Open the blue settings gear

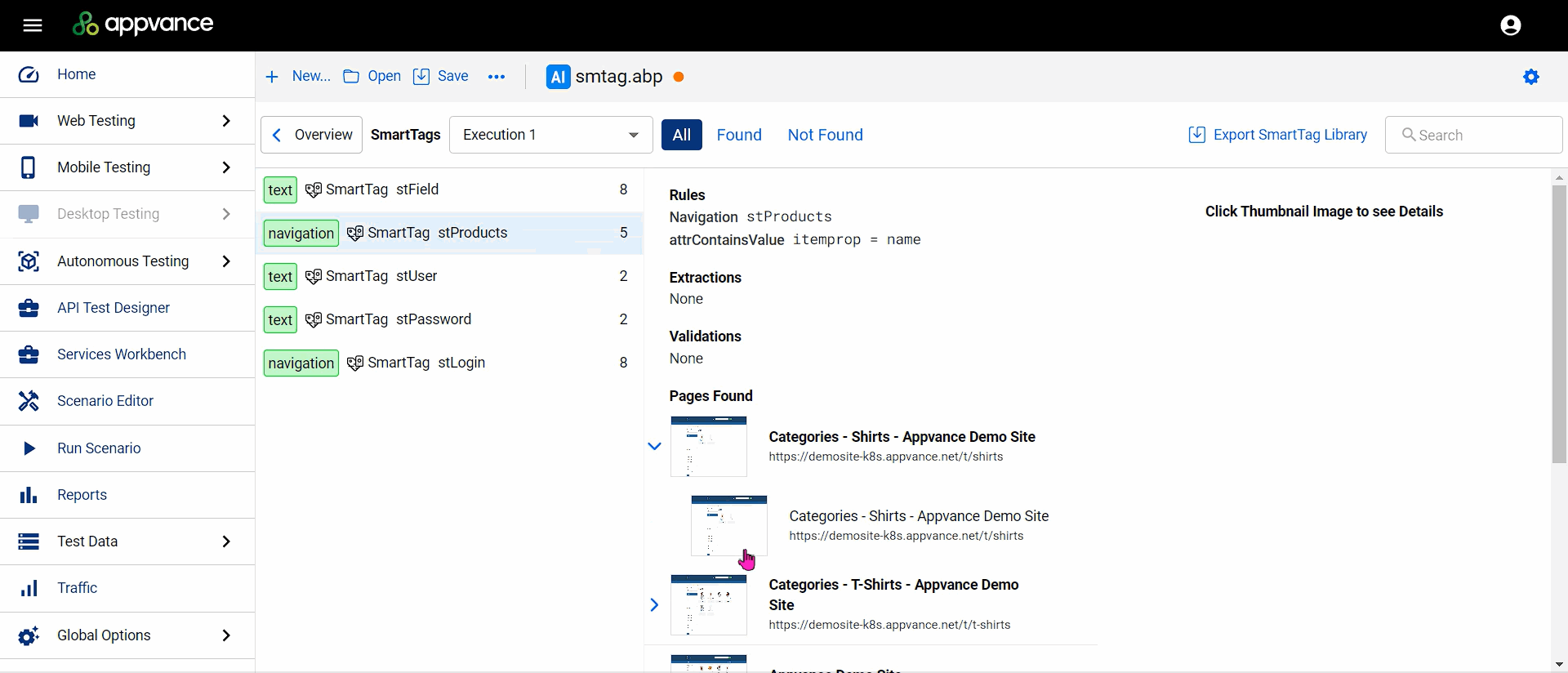pos(1531,77)
